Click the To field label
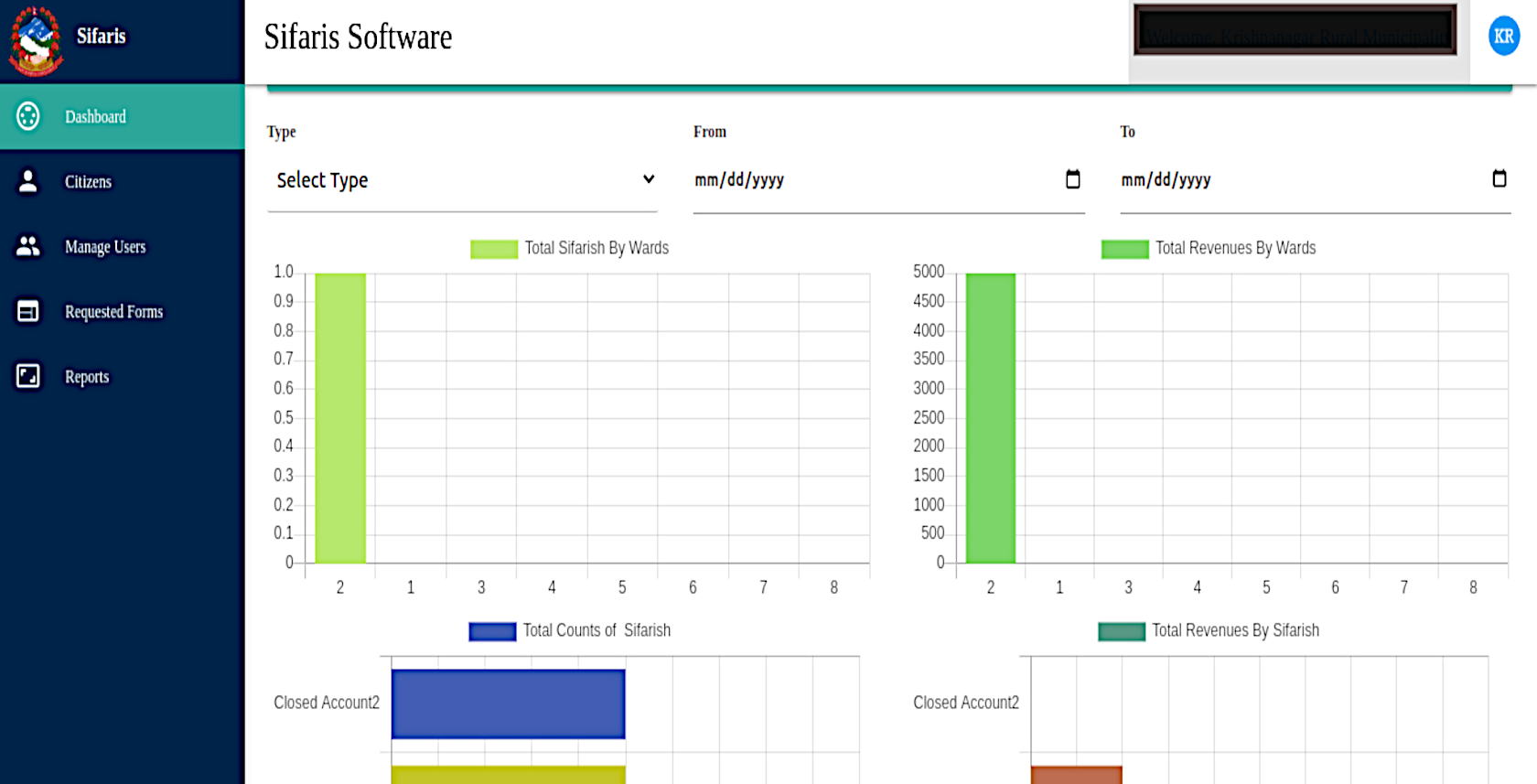 click(x=1127, y=132)
